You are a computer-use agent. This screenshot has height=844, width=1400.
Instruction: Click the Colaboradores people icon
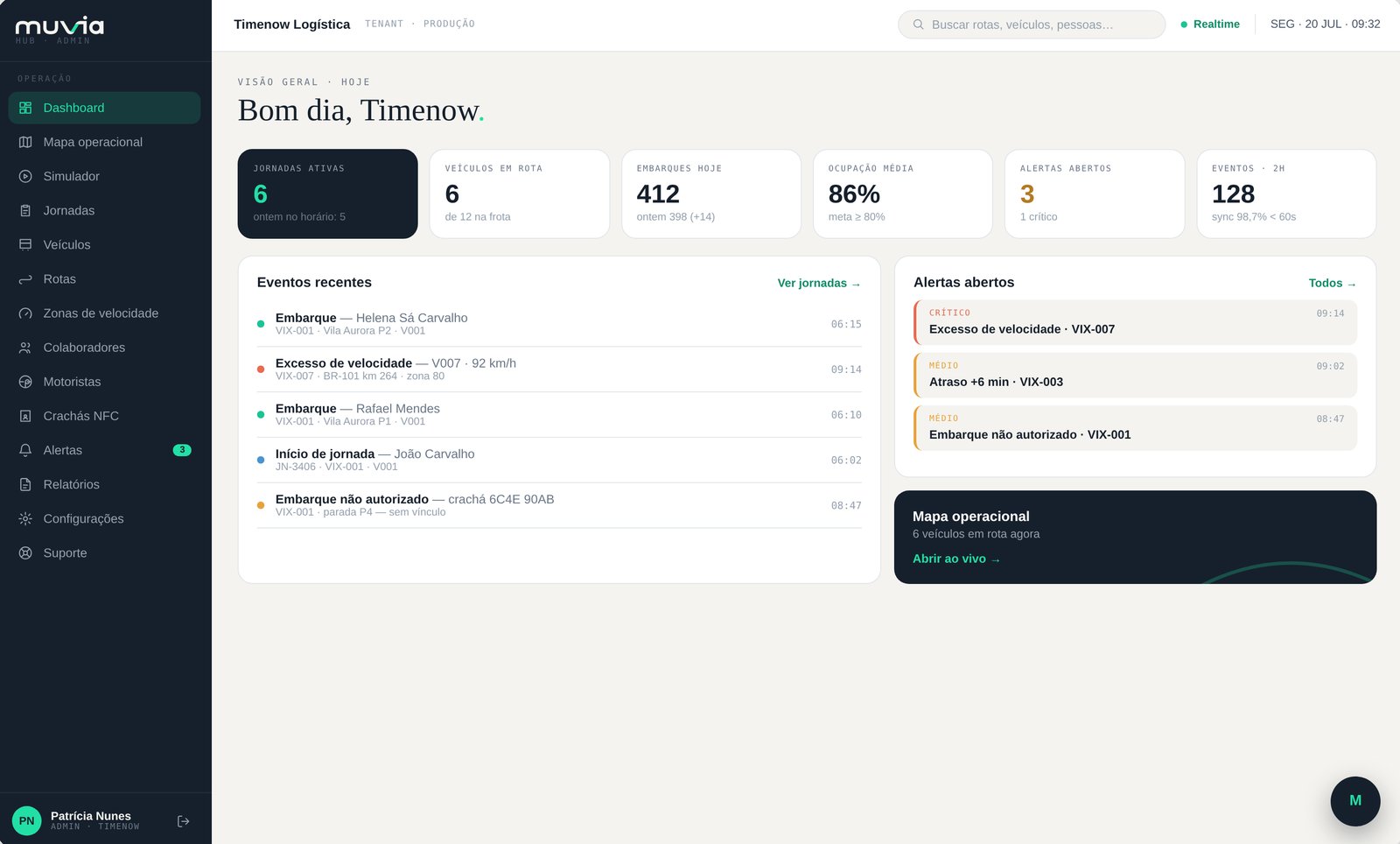25,348
